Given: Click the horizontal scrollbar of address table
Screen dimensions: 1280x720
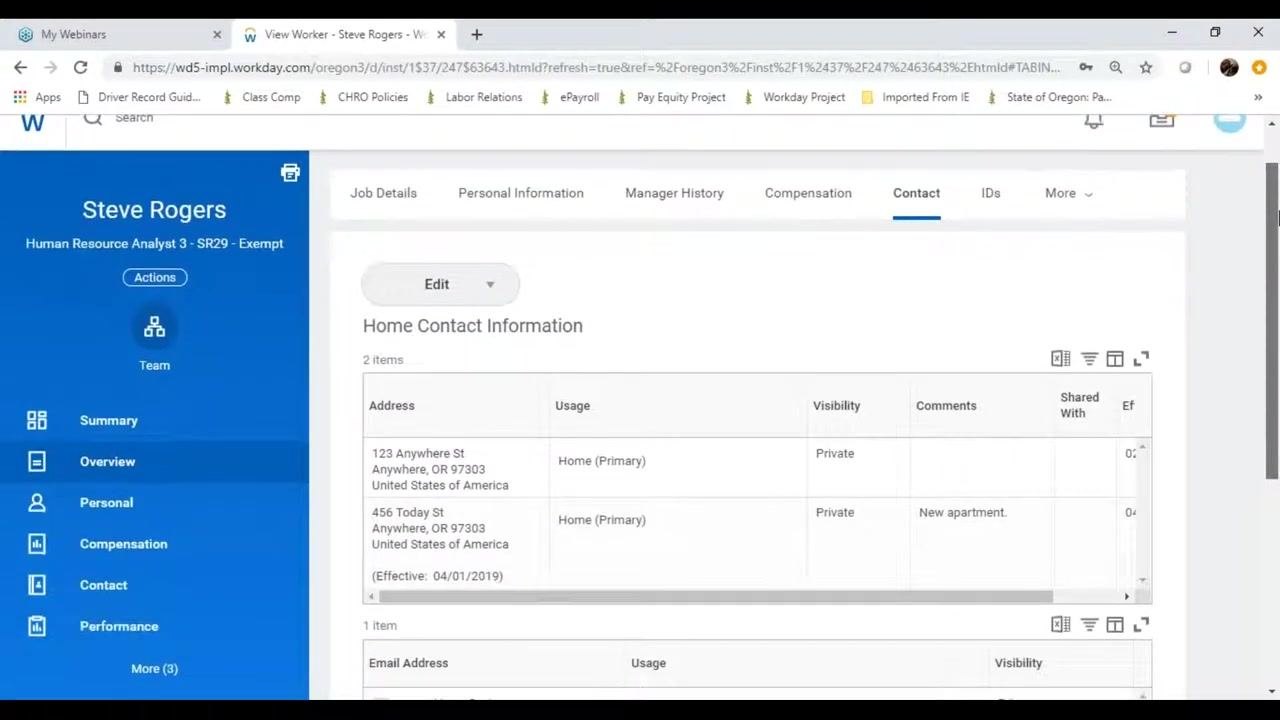Looking at the screenshot, I should pos(716,596).
